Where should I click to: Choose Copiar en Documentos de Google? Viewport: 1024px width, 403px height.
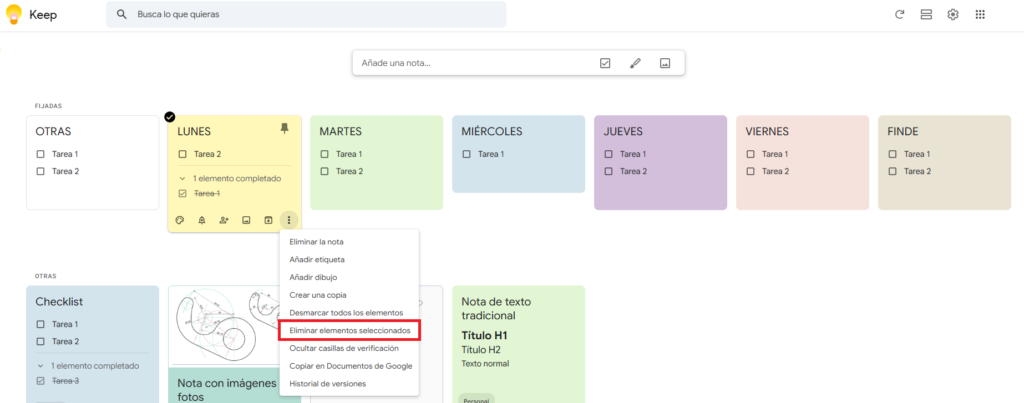[x=349, y=366]
